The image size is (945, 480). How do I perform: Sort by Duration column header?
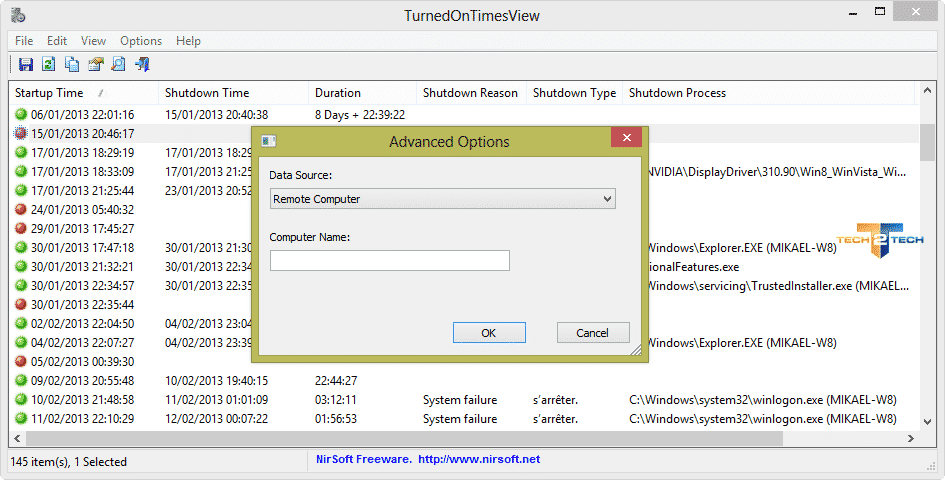(363, 93)
